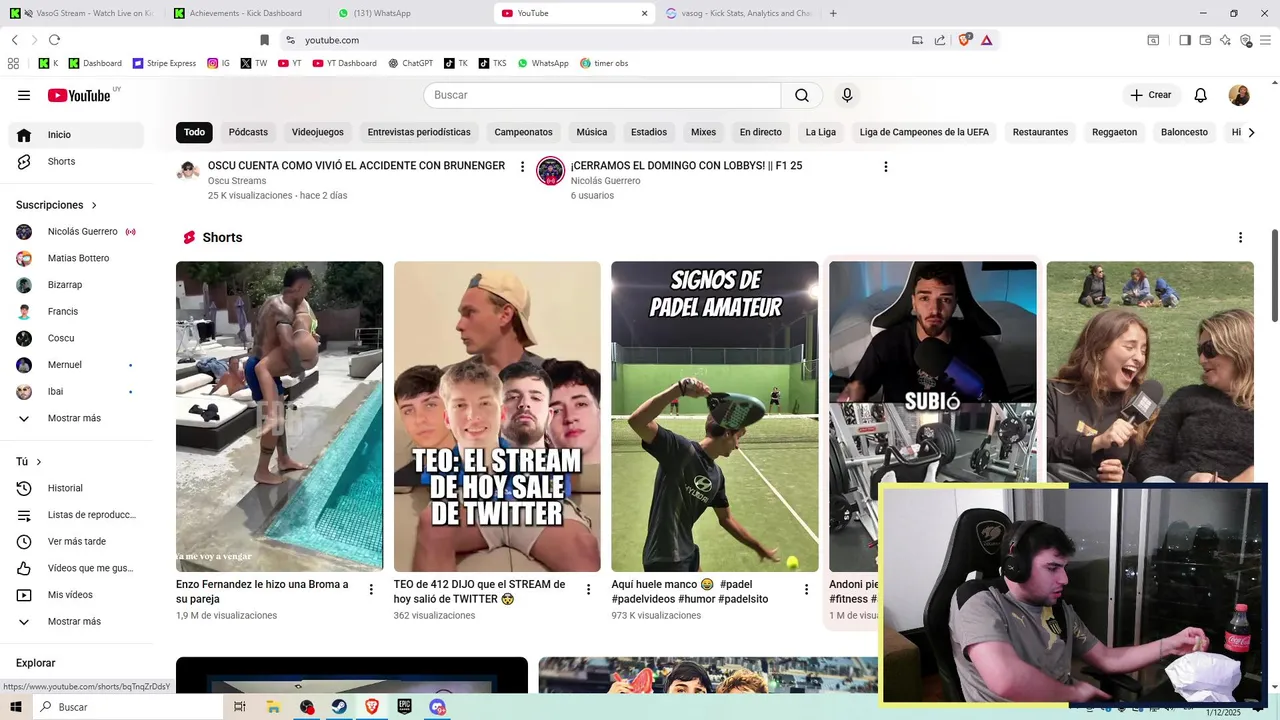Play the Signos de Padel Amateur short
The height and width of the screenshot is (720, 1280).
tap(715, 417)
